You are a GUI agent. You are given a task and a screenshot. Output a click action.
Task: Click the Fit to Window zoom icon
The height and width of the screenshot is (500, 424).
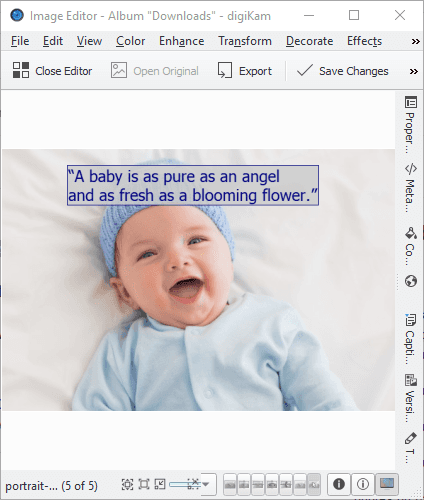pos(127,484)
